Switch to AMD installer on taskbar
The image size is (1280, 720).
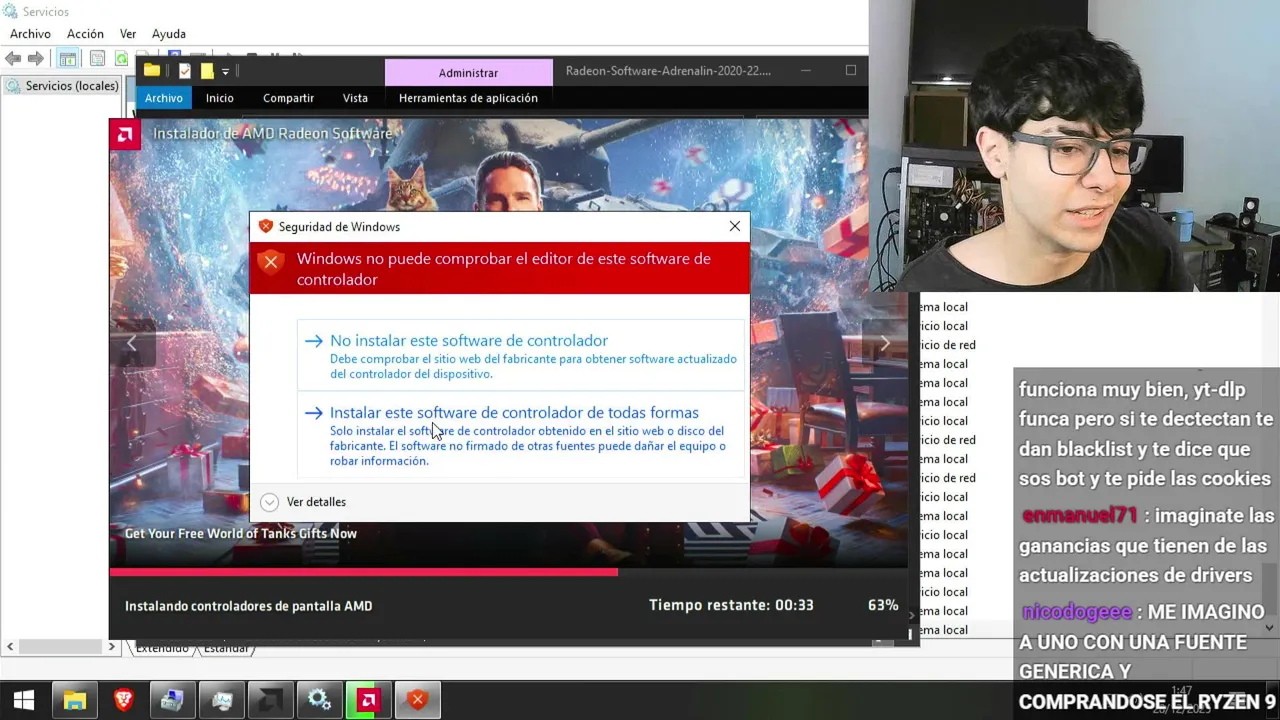(x=368, y=700)
